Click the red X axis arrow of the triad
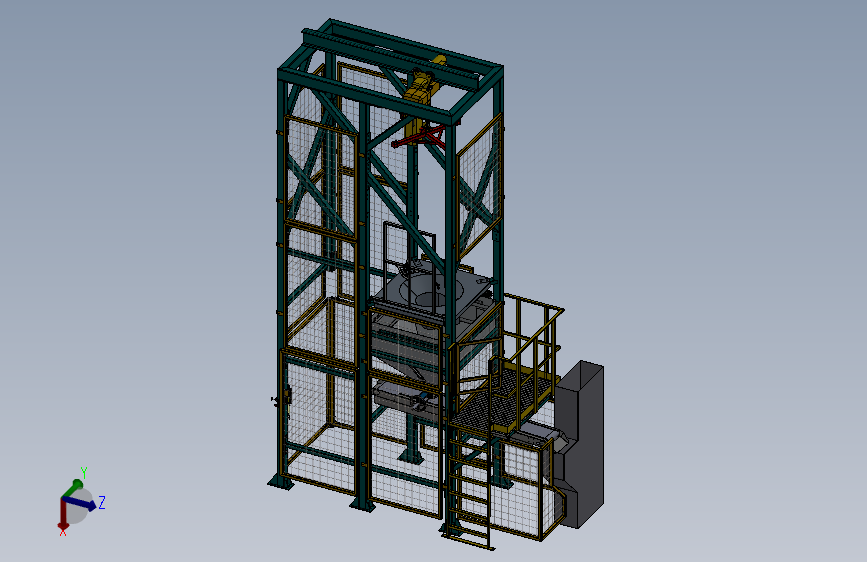 [62, 513]
